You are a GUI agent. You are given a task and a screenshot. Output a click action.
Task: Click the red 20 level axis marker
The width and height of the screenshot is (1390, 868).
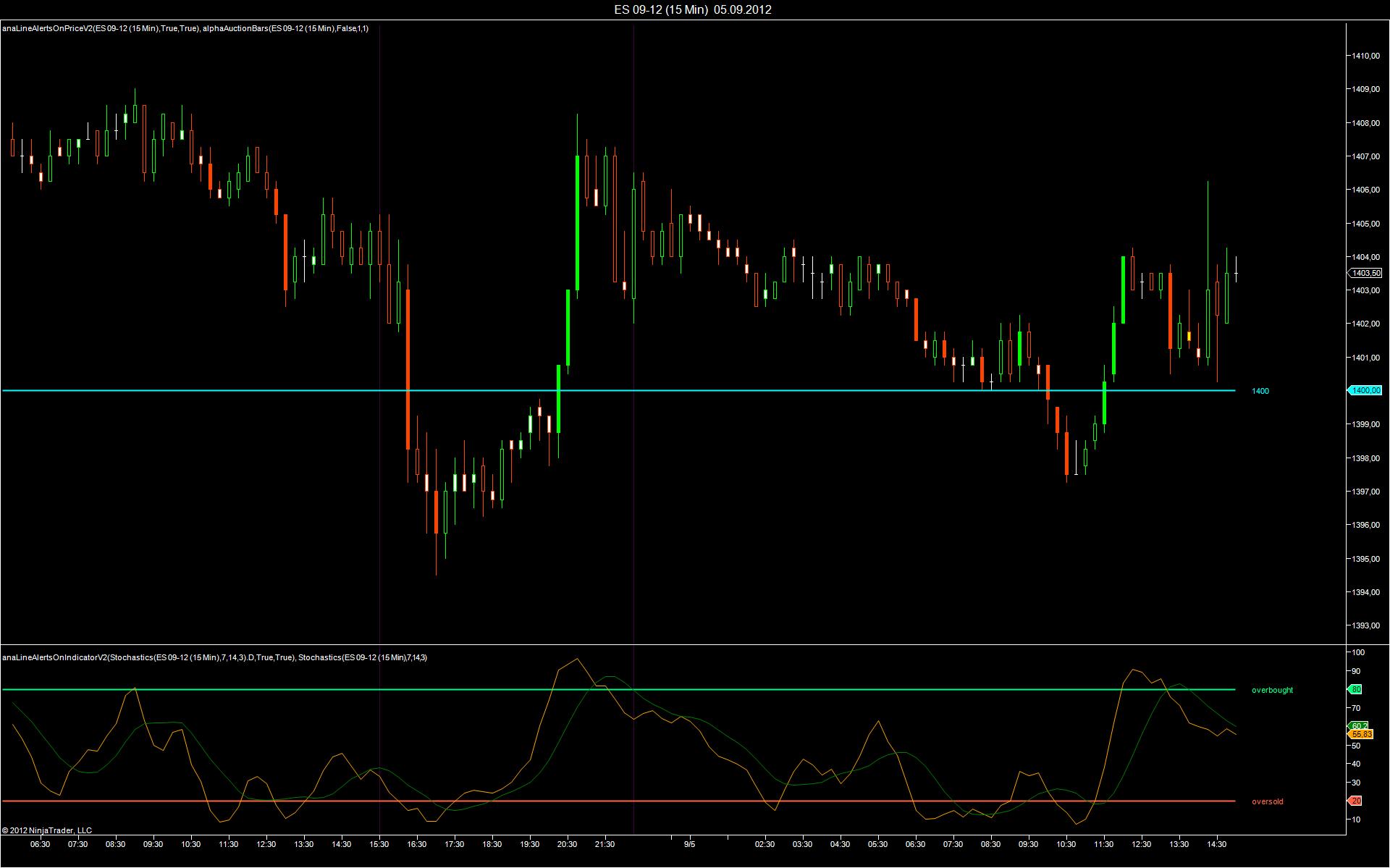tap(1355, 801)
